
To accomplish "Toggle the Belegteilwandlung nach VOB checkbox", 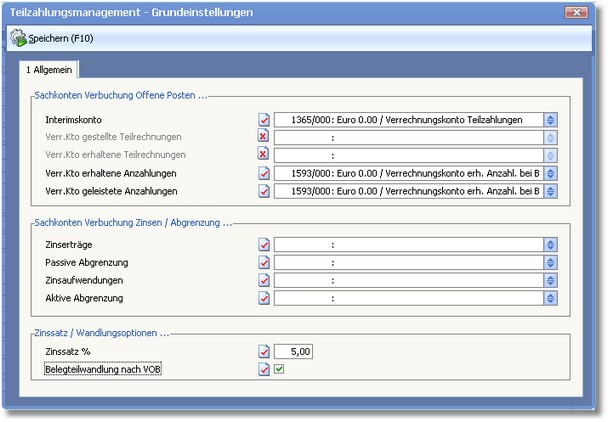I will tap(280, 369).
